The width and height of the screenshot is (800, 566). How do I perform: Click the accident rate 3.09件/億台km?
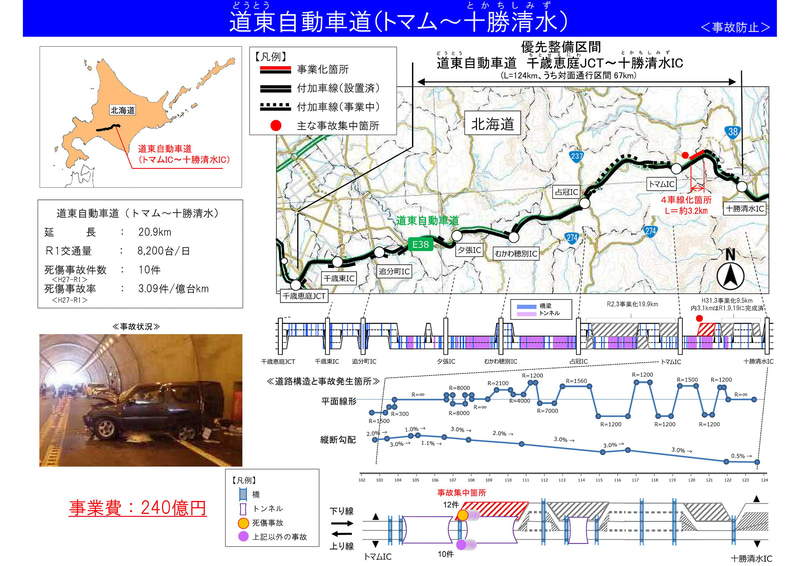(x=173, y=289)
